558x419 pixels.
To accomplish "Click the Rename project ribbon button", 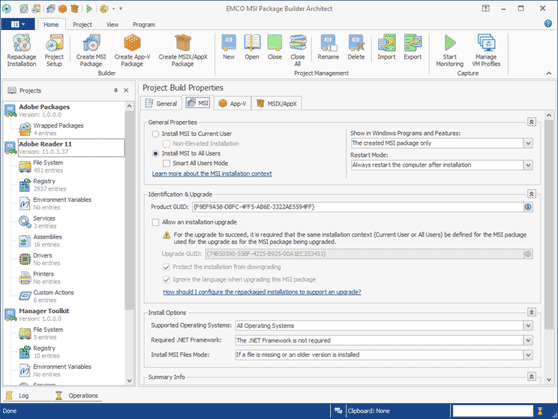I will 328,47.
